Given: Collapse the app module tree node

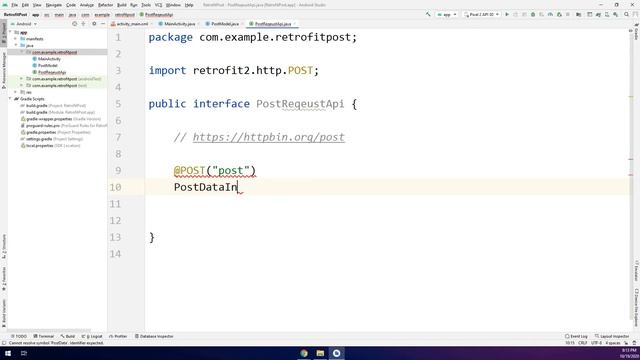Looking at the screenshot, I should click(11, 32).
